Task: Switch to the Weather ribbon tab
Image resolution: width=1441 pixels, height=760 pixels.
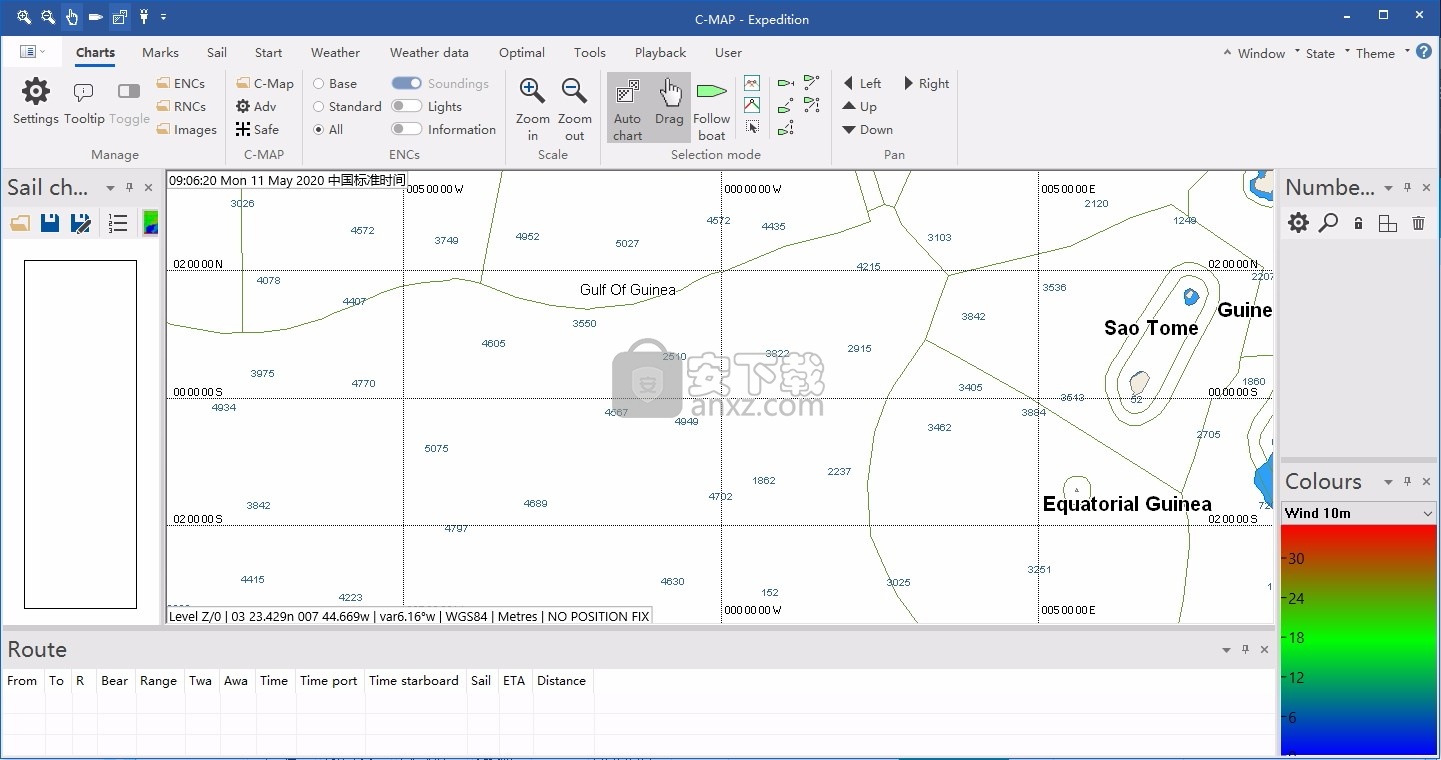Action: pyautogui.click(x=335, y=53)
